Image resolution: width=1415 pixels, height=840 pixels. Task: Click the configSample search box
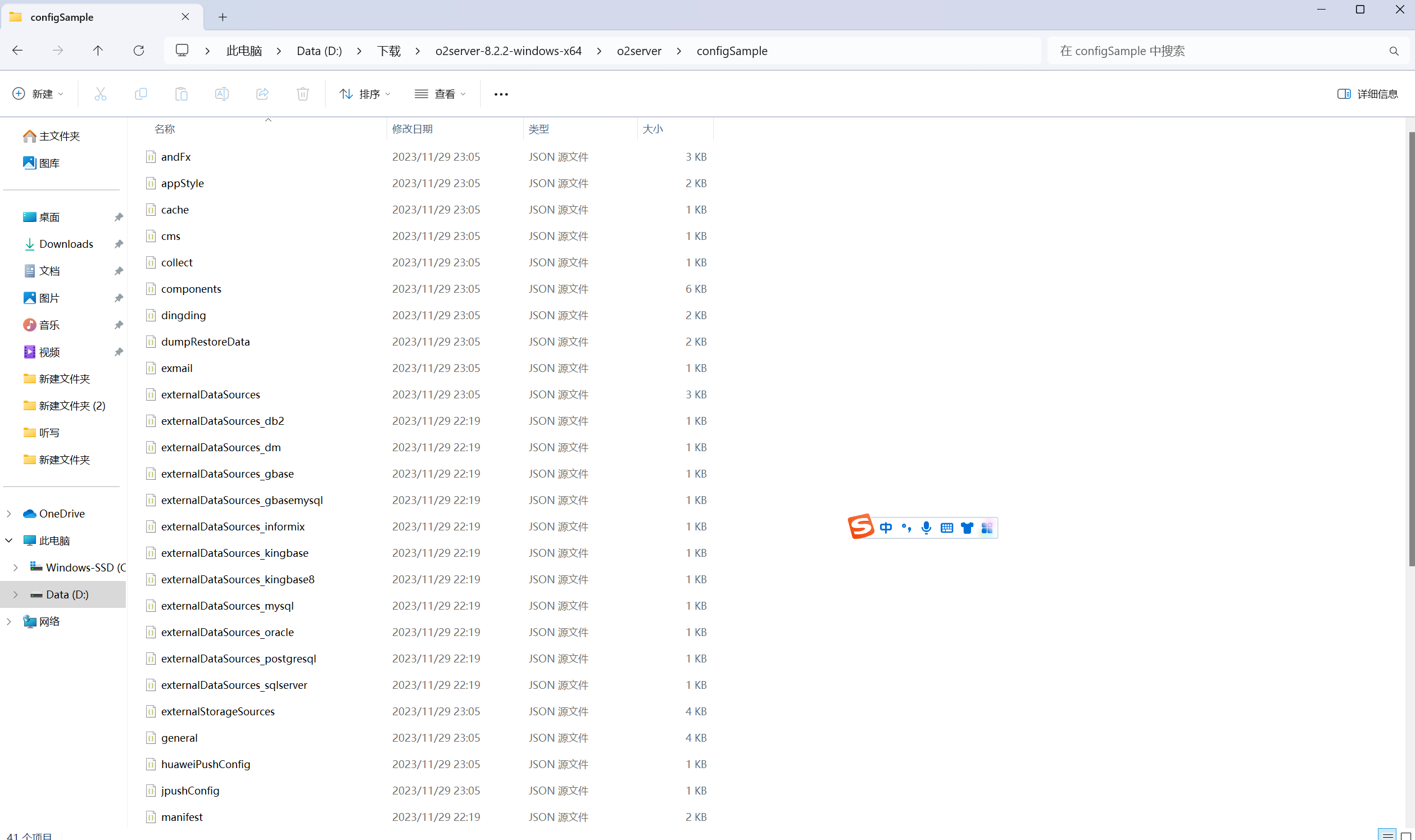click(x=1217, y=51)
